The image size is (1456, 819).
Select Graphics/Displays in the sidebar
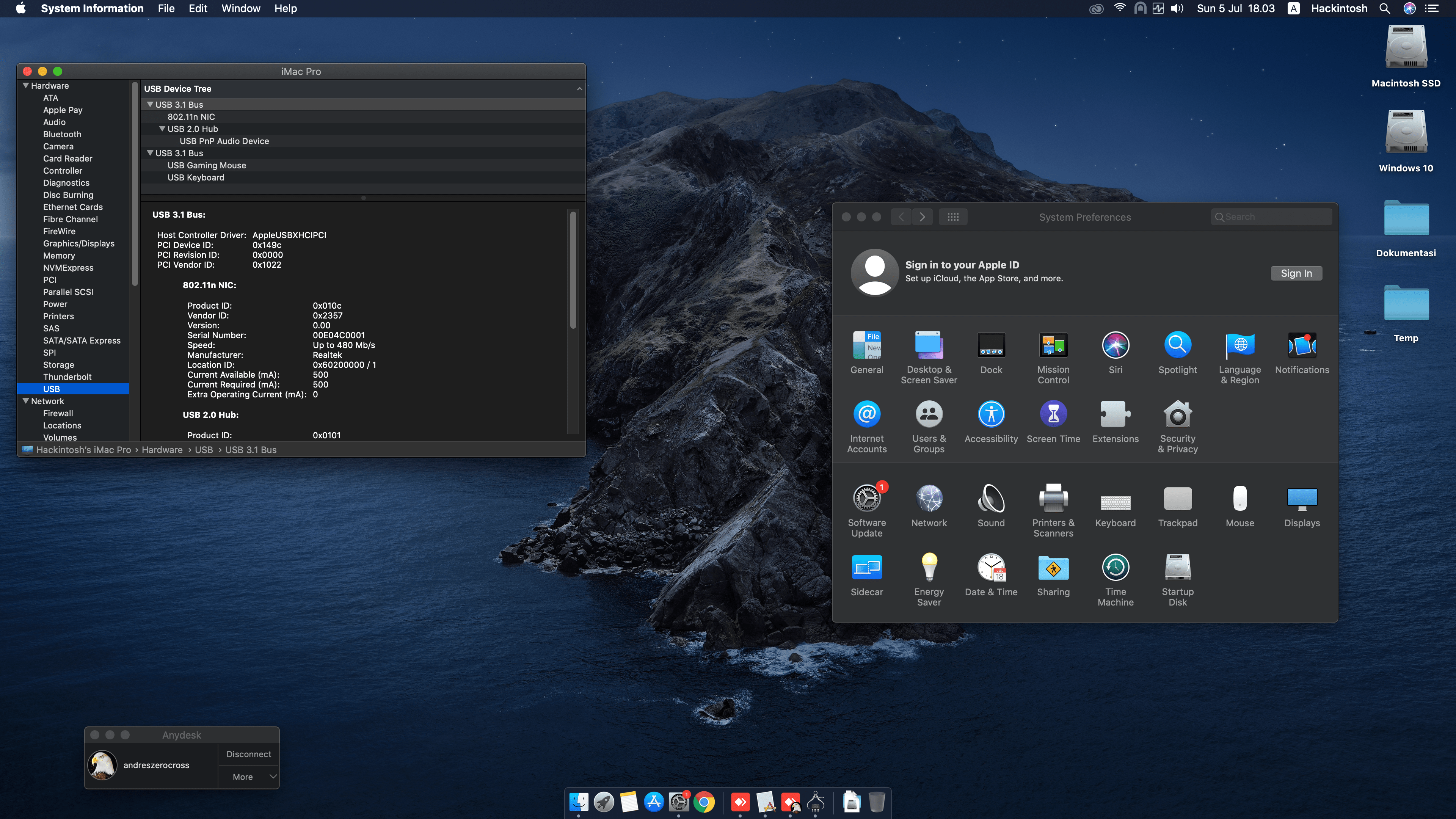(x=78, y=243)
